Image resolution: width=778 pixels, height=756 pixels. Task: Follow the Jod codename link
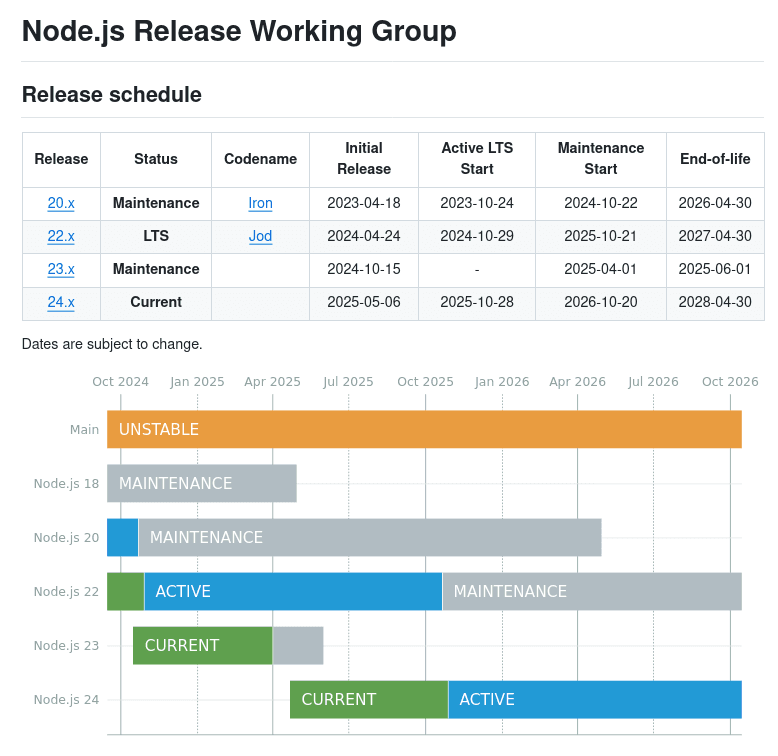(260, 236)
